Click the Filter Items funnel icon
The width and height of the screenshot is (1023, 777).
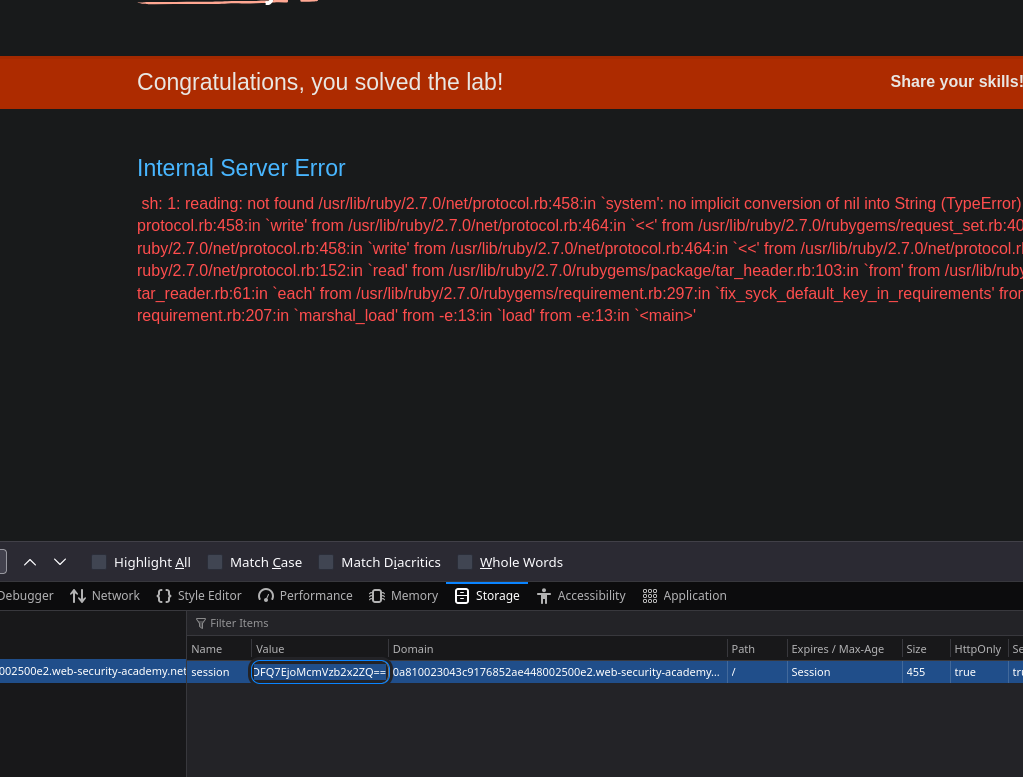201,624
